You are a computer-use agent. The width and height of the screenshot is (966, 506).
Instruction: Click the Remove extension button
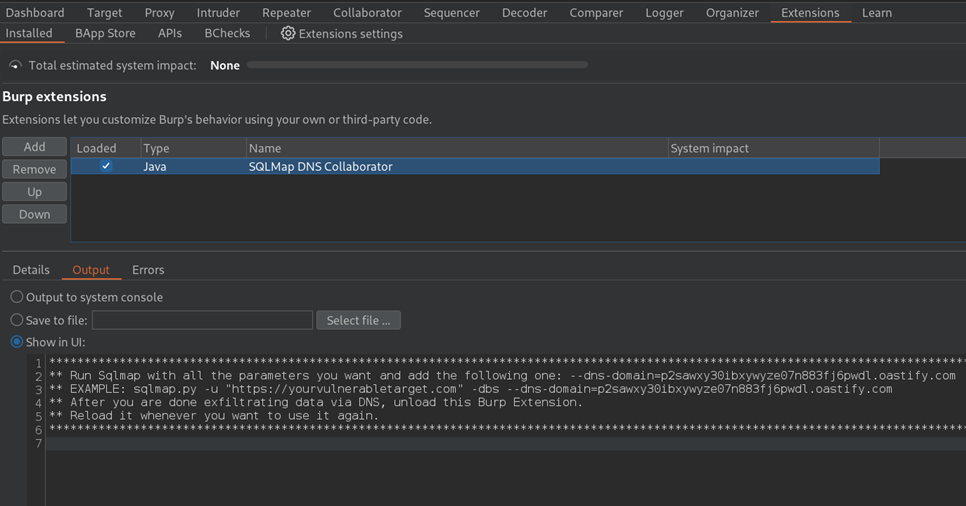(34, 169)
